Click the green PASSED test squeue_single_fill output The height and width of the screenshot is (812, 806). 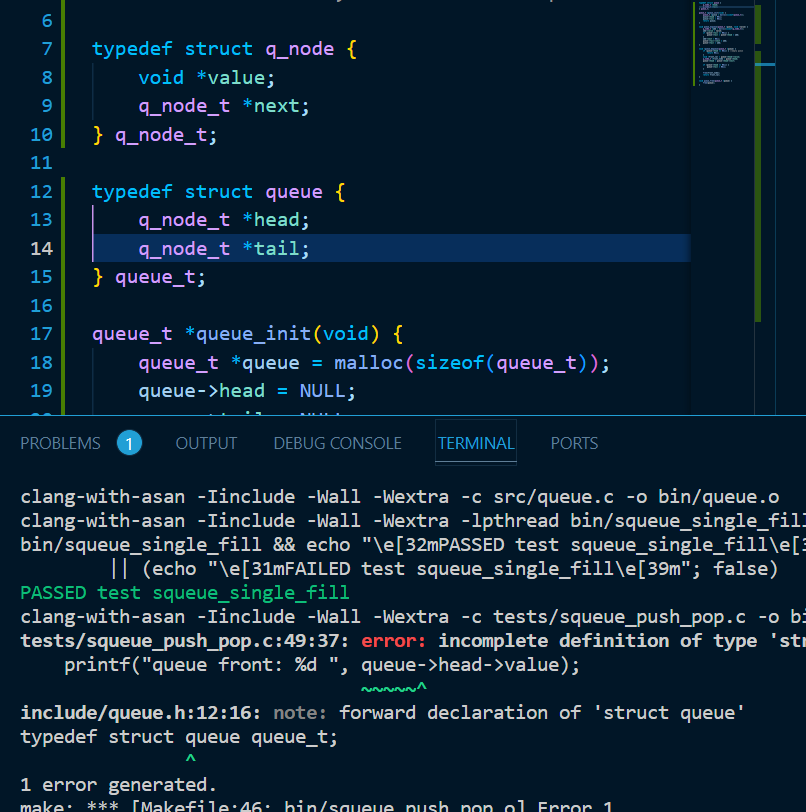(x=185, y=593)
